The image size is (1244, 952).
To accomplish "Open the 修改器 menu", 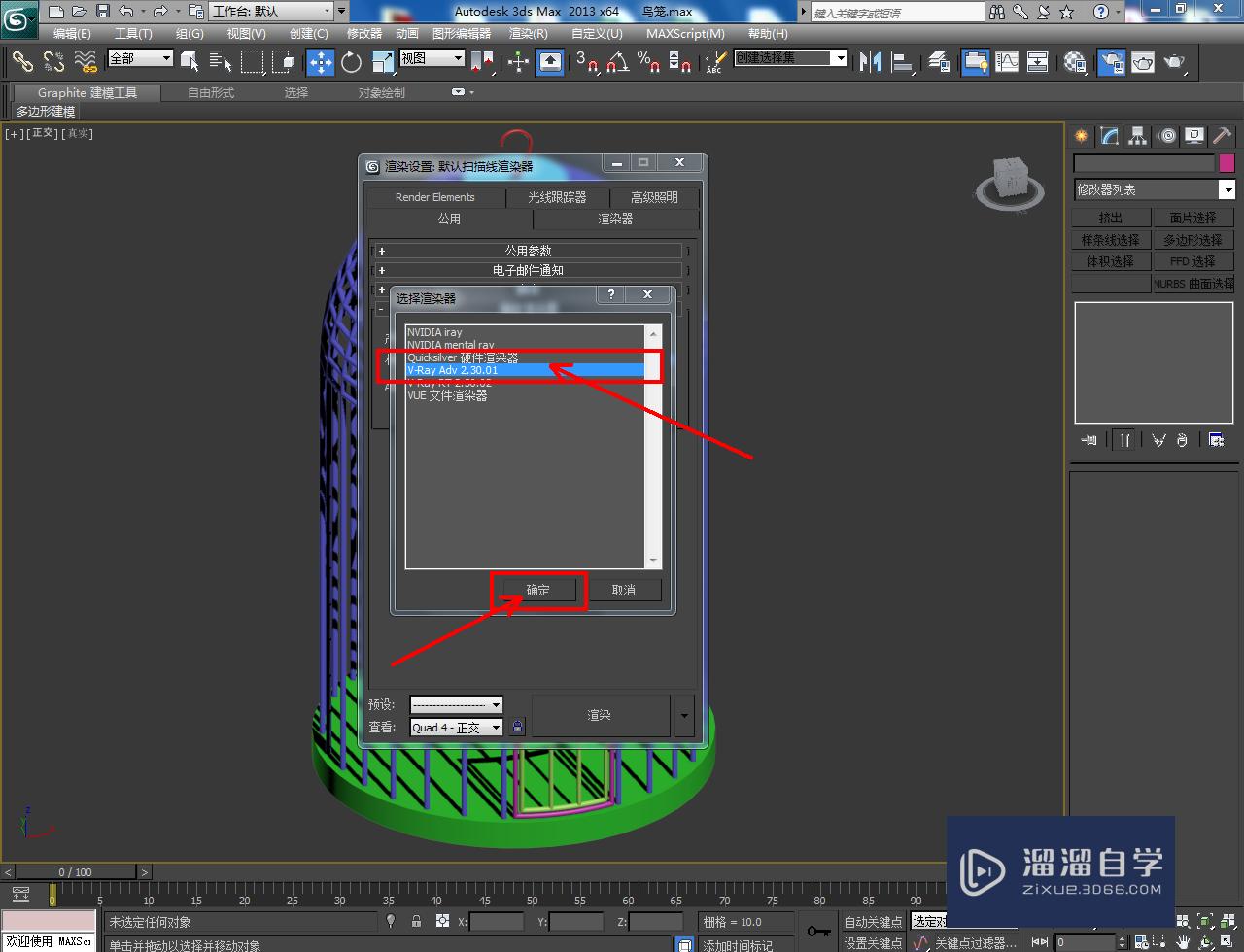I will (364, 33).
